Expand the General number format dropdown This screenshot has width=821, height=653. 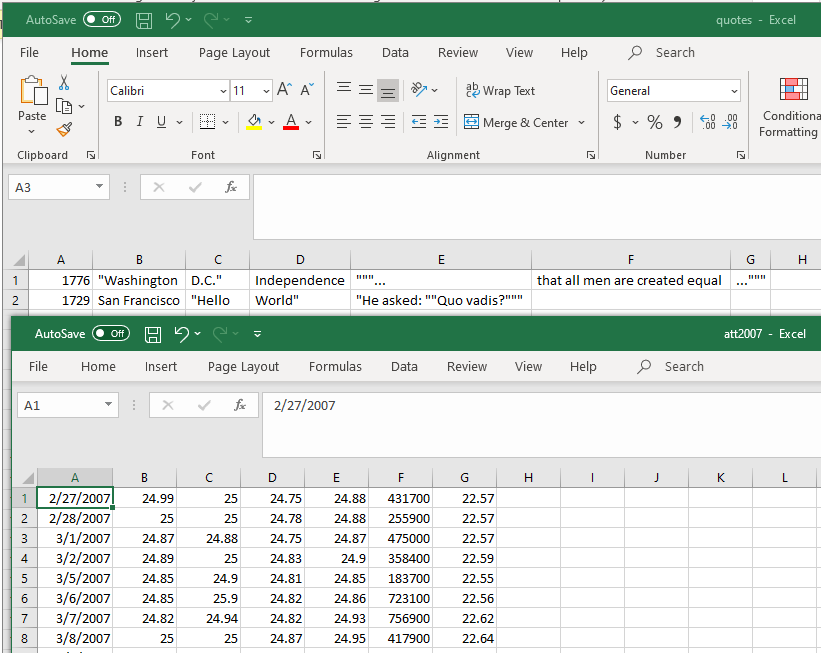coord(734,91)
